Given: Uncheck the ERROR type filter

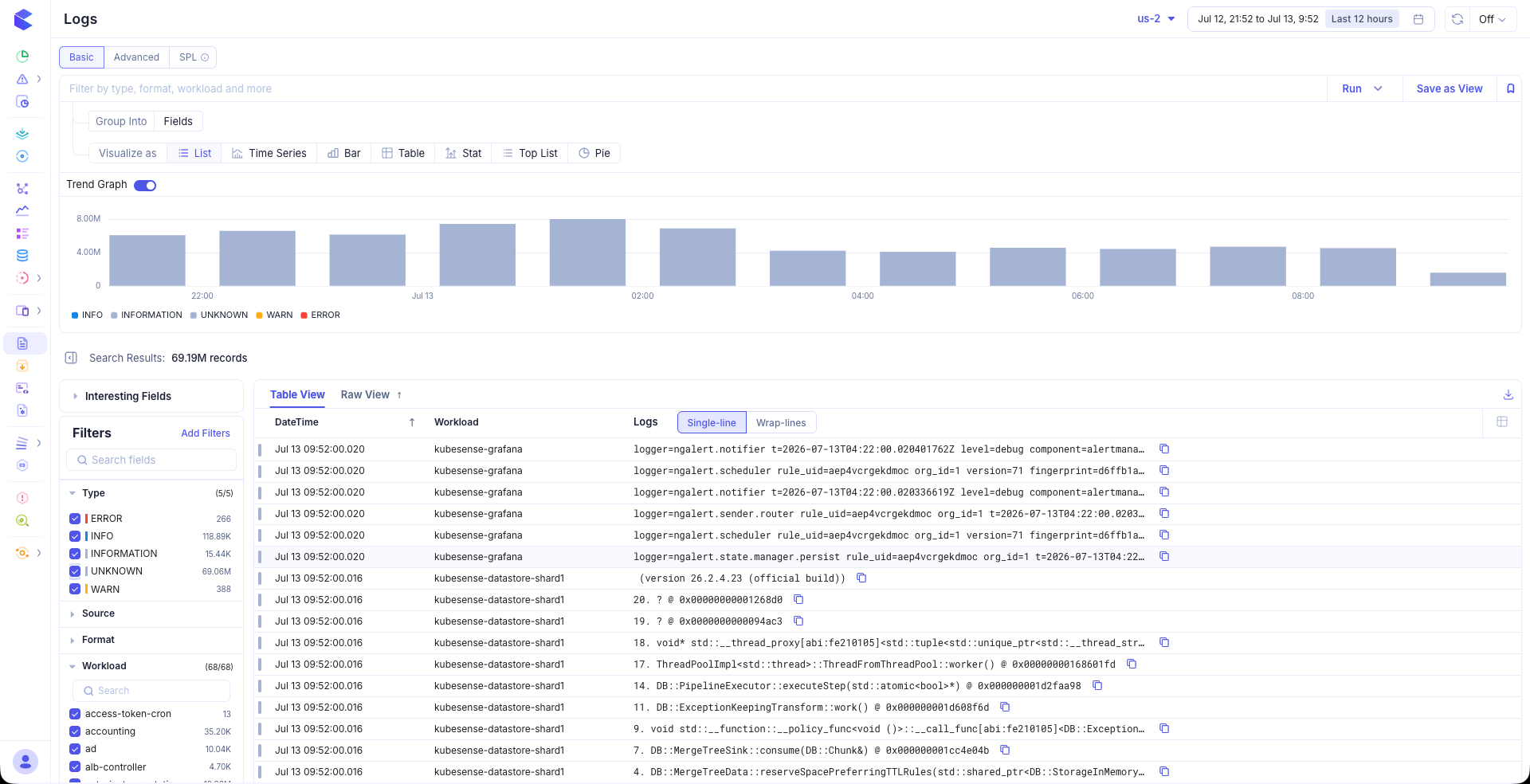Looking at the screenshot, I should [x=75, y=518].
